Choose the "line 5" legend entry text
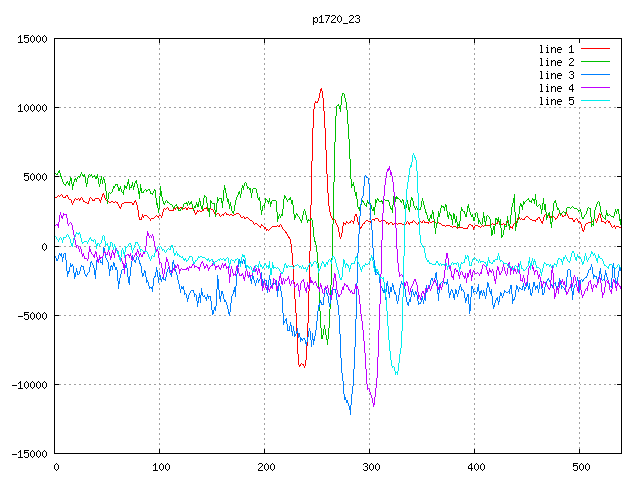 point(557,101)
